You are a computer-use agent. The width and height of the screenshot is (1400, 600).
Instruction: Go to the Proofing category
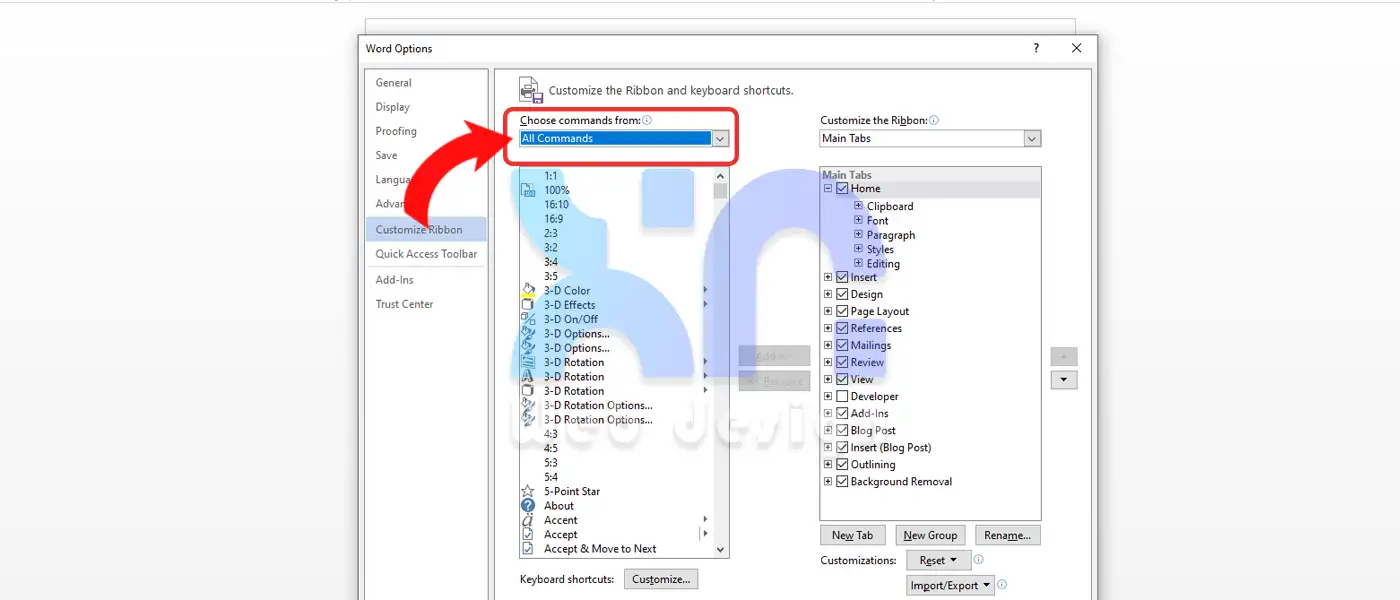pyautogui.click(x=426, y=131)
